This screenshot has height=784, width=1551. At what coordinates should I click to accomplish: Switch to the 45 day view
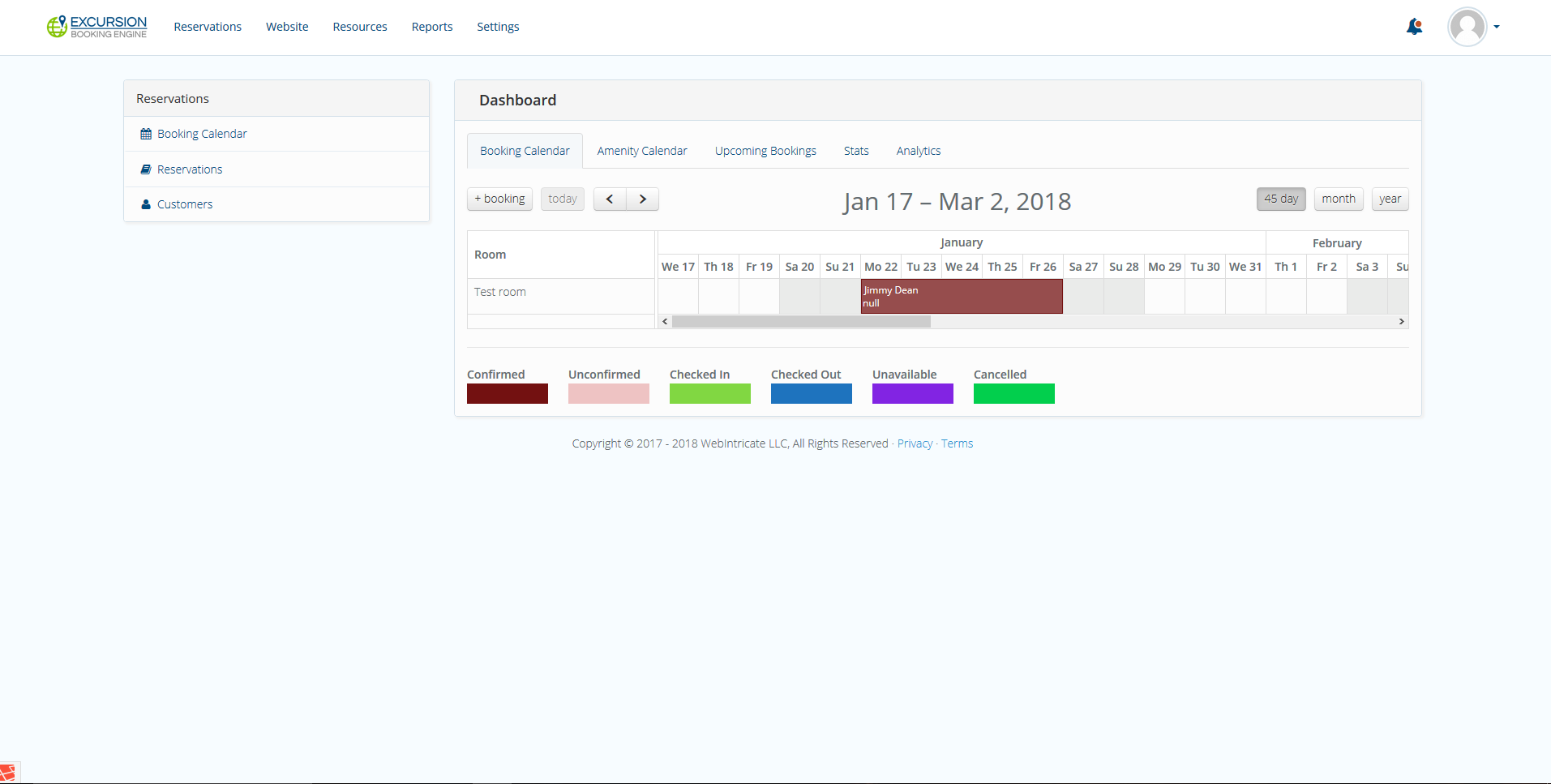coord(1281,199)
